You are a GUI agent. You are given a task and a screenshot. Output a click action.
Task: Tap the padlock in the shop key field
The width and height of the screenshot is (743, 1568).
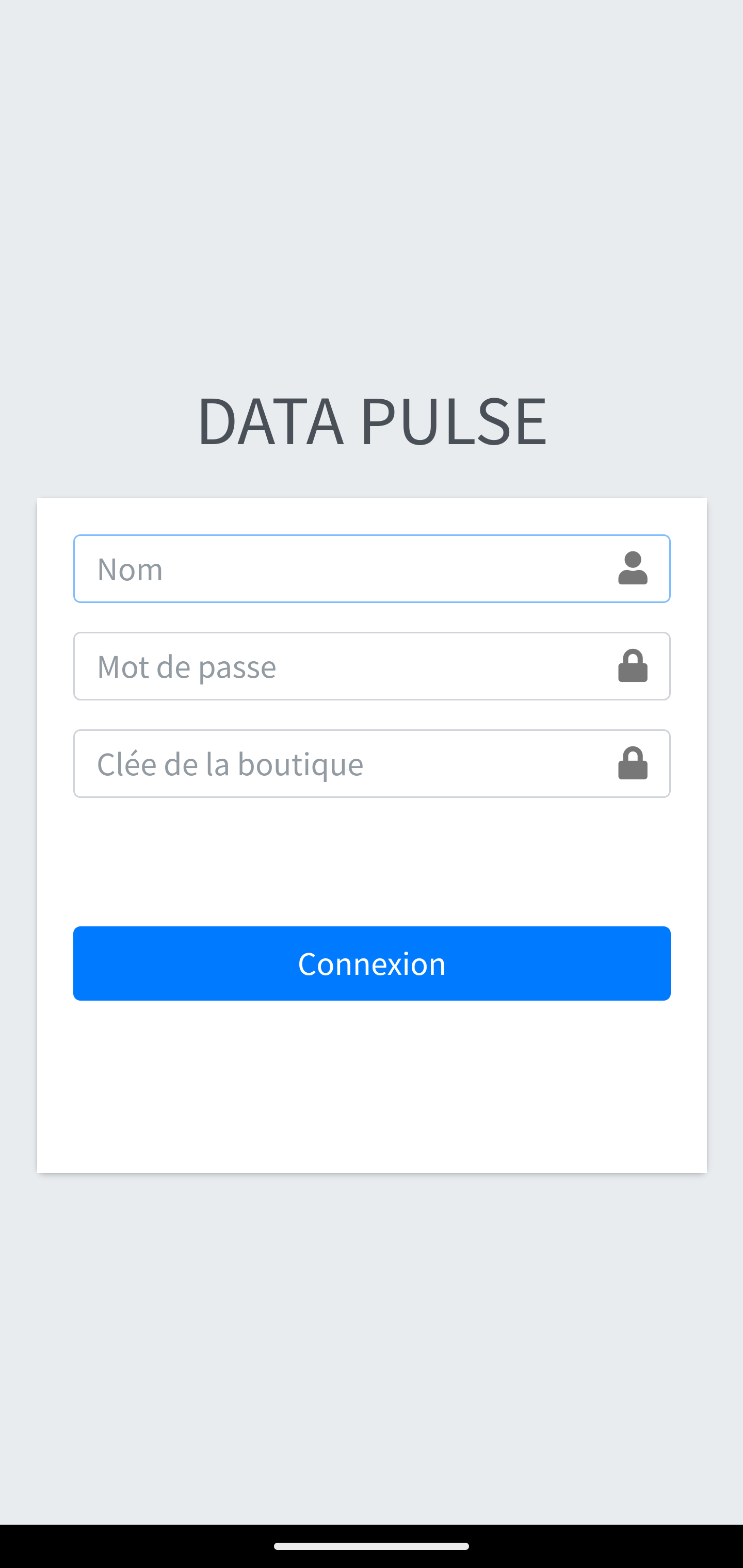click(632, 763)
